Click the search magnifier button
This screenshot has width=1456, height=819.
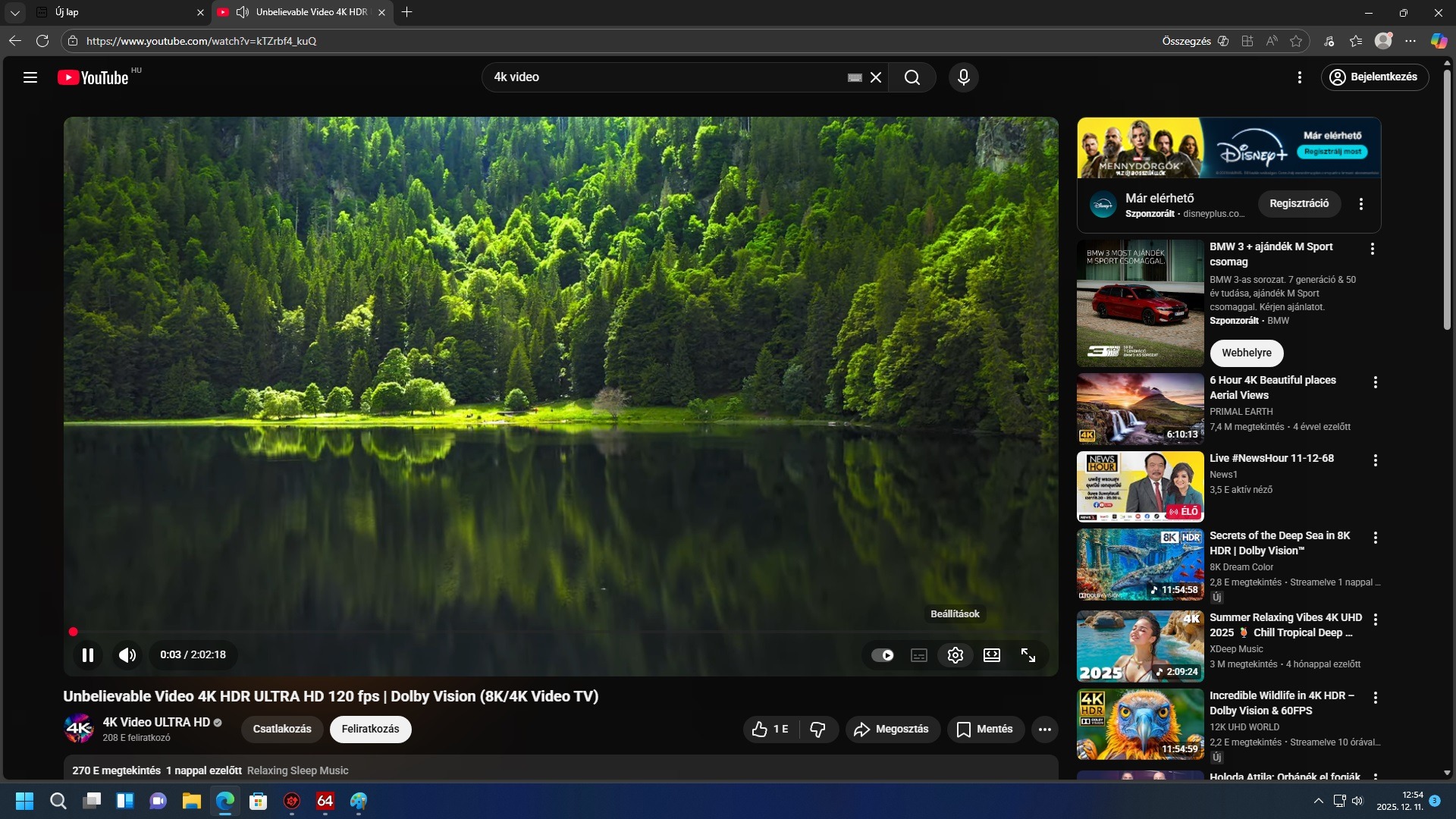coord(912,77)
